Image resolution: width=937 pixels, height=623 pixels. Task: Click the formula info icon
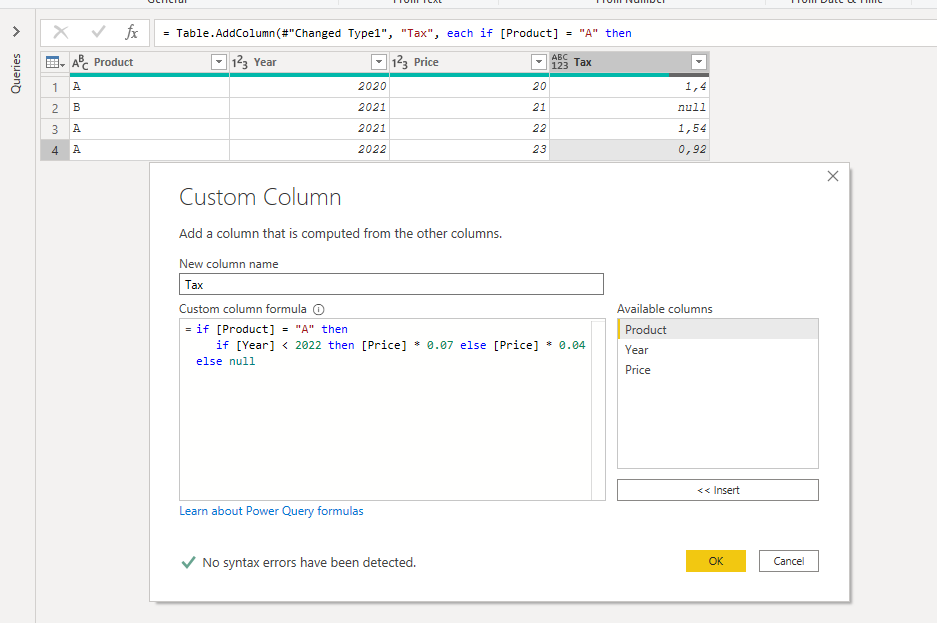(319, 309)
